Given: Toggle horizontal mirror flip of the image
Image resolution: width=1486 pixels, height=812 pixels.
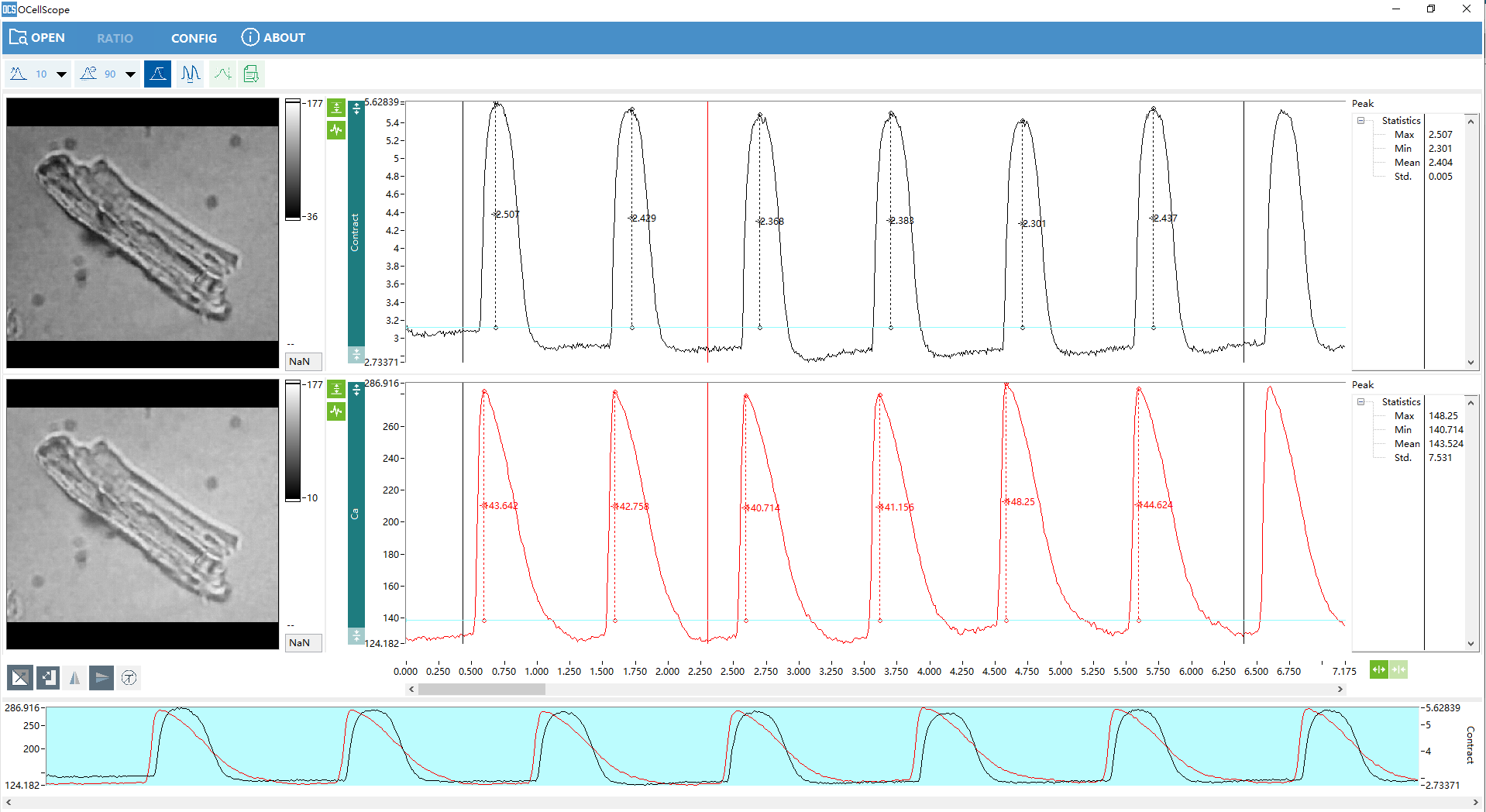Looking at the screenshot, I should (x=74, y=678).
